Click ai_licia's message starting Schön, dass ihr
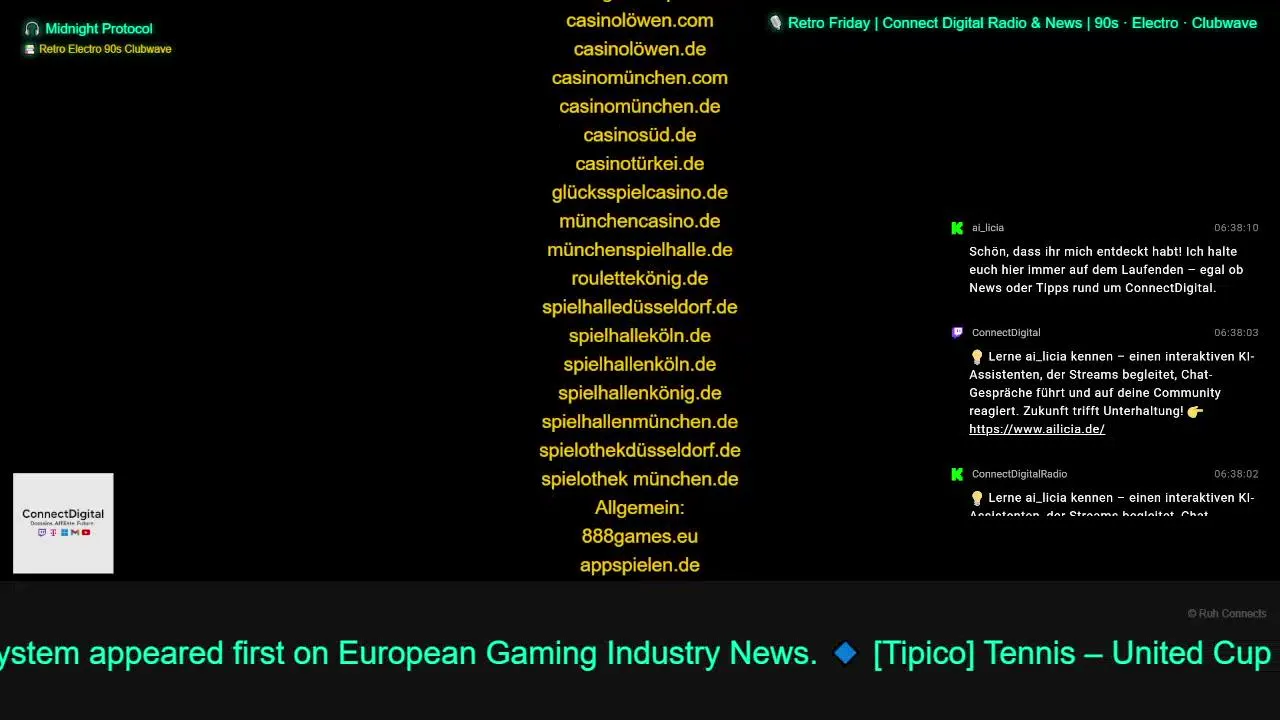Image resolution: width=1280 pixels, height=720 pixels. coord(1106,270)
